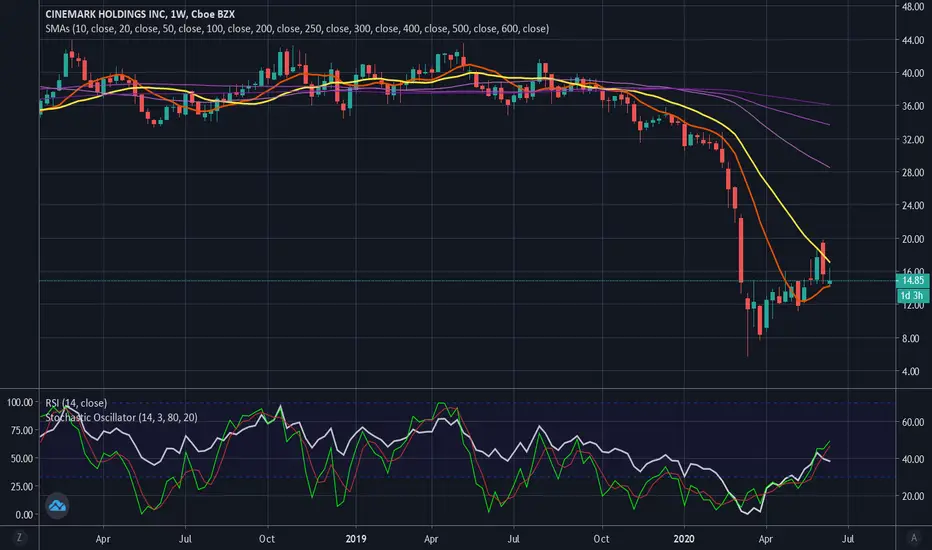Select the RSI (14, close) legend
This screenshot has height=550, width=932.
(x=76, y=403)
